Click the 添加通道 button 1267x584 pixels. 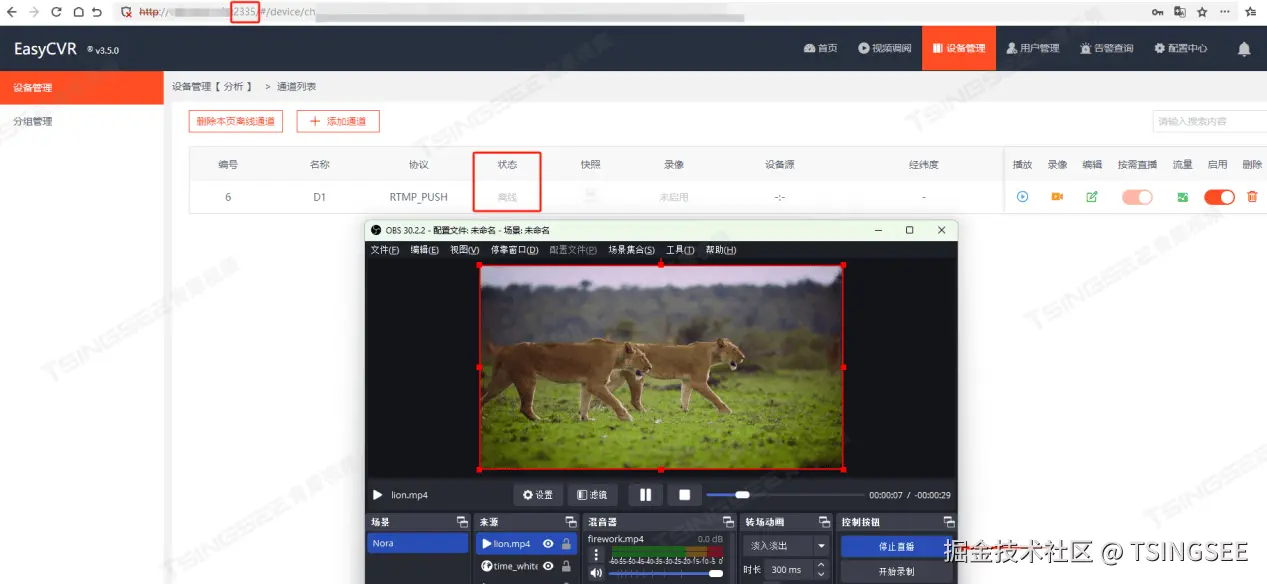pos(338,121)
